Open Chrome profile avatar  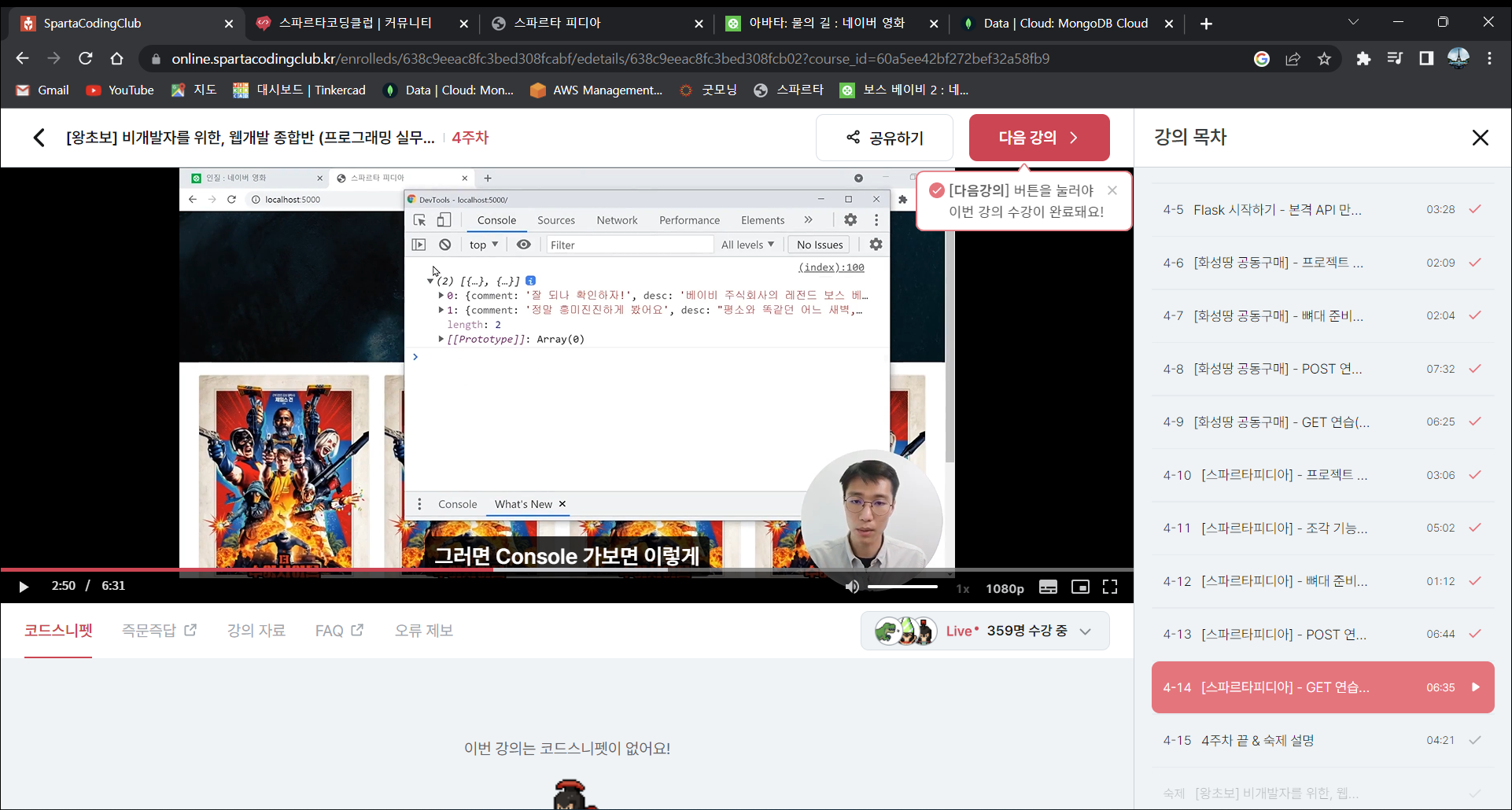coord(1458,59)
